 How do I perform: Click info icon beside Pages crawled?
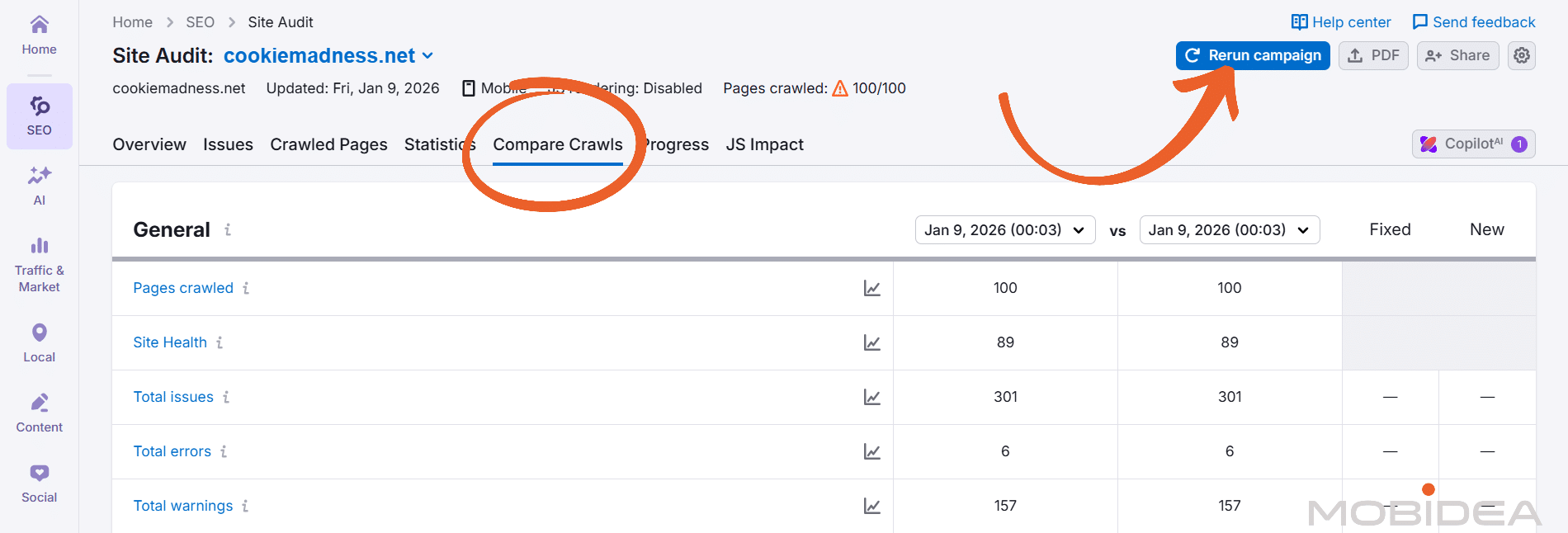(246, 288)
